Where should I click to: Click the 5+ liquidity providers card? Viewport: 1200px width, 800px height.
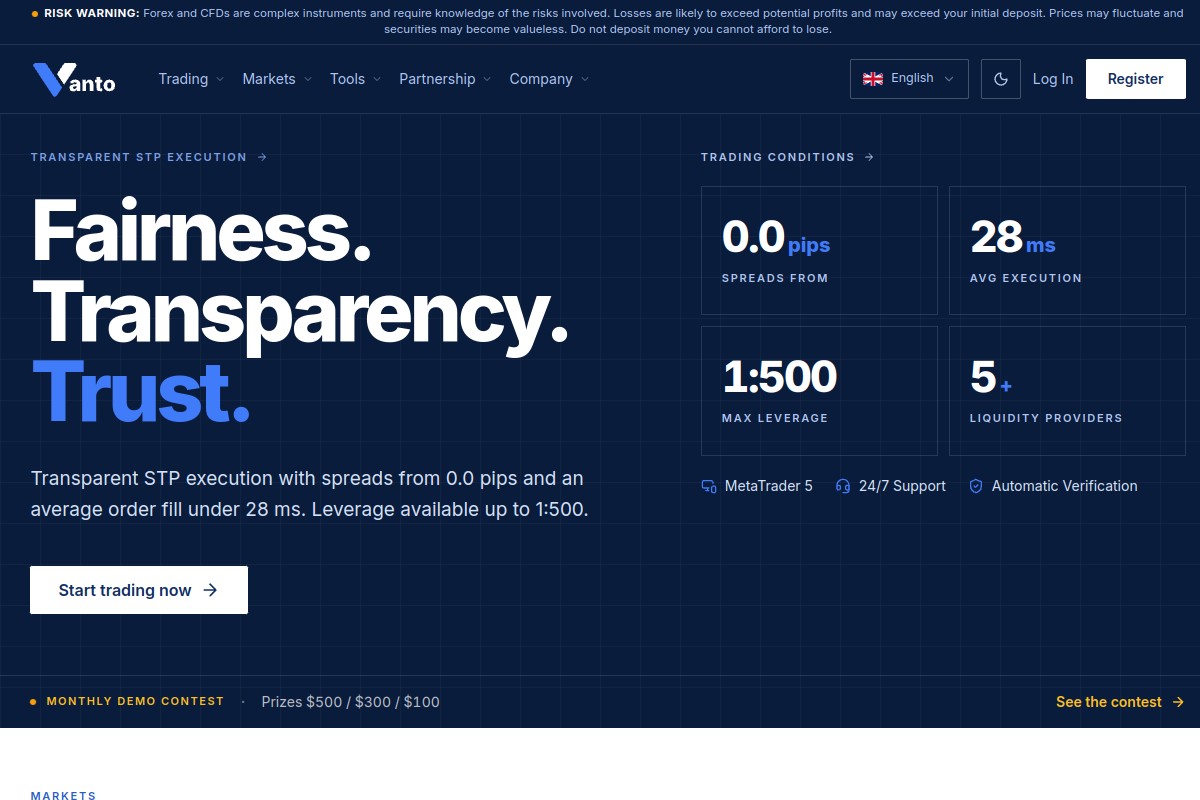coord(1067,391)
